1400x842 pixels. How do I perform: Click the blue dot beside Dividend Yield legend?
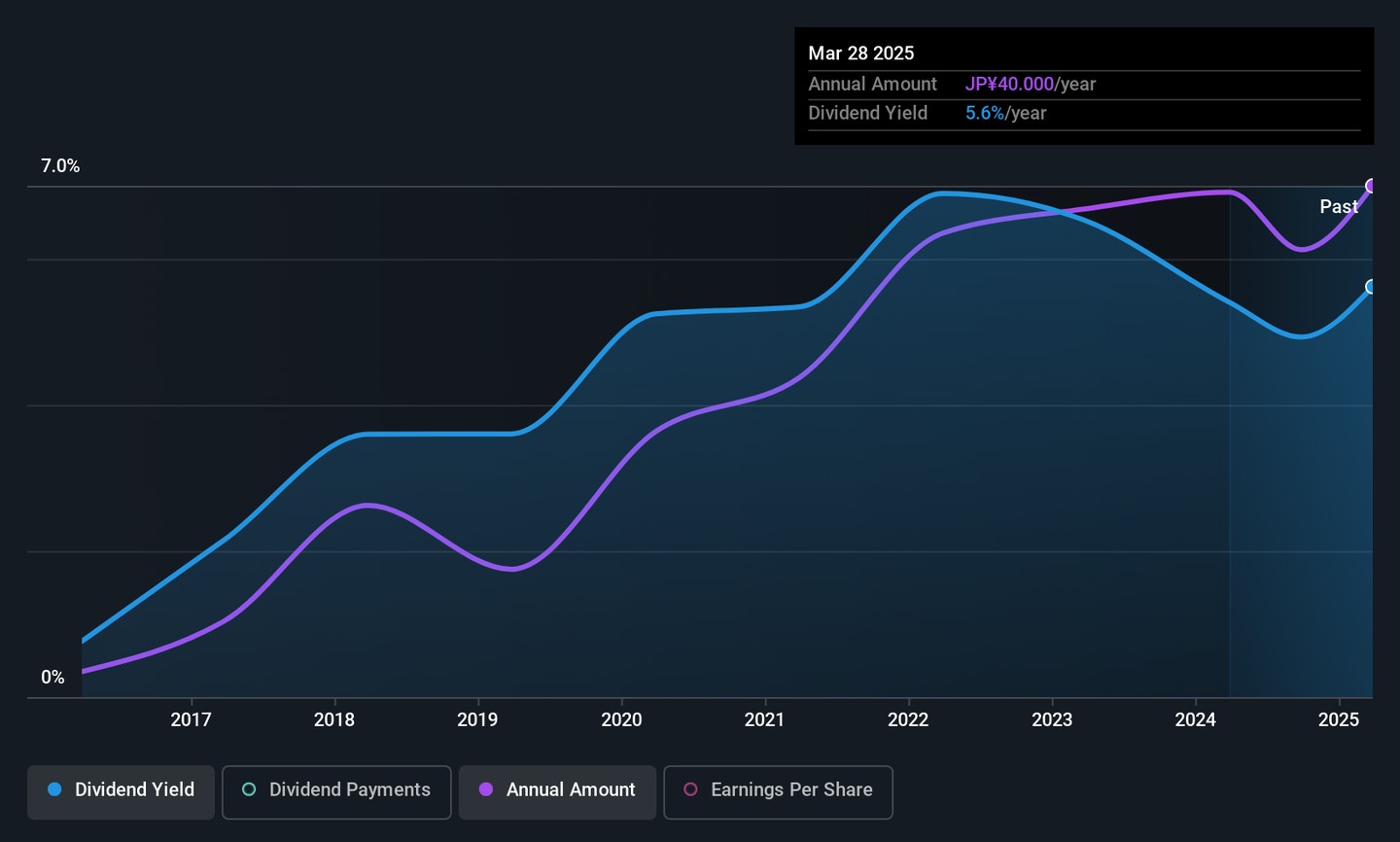pos(54,789)
